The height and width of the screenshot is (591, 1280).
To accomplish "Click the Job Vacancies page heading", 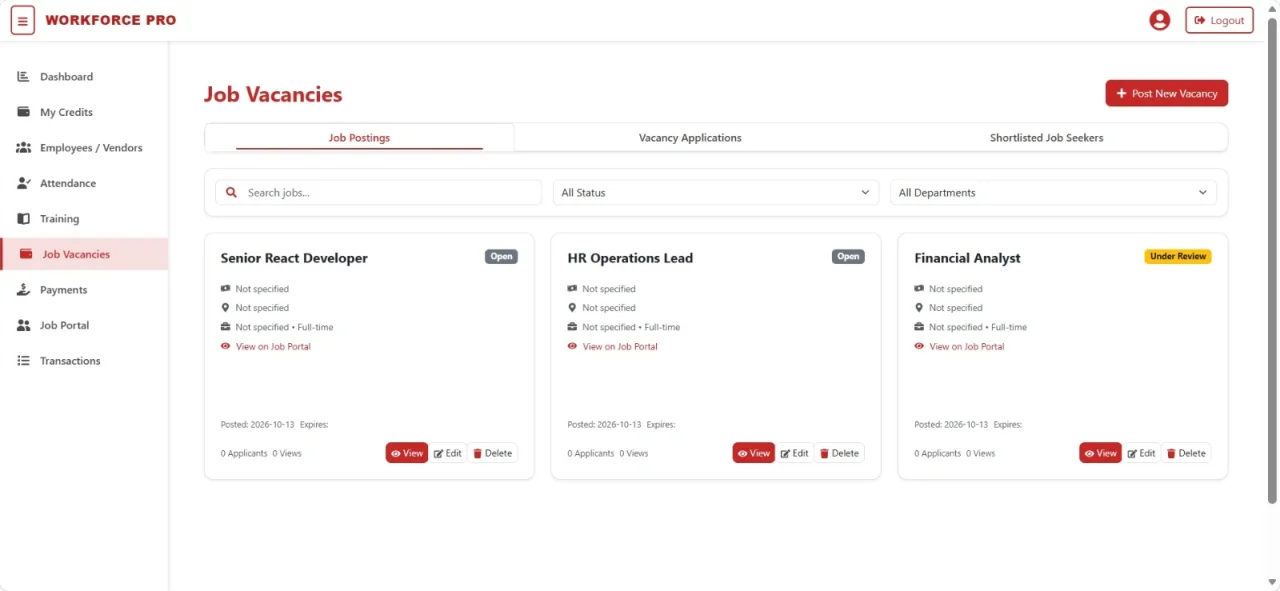I will coord(273,95).
